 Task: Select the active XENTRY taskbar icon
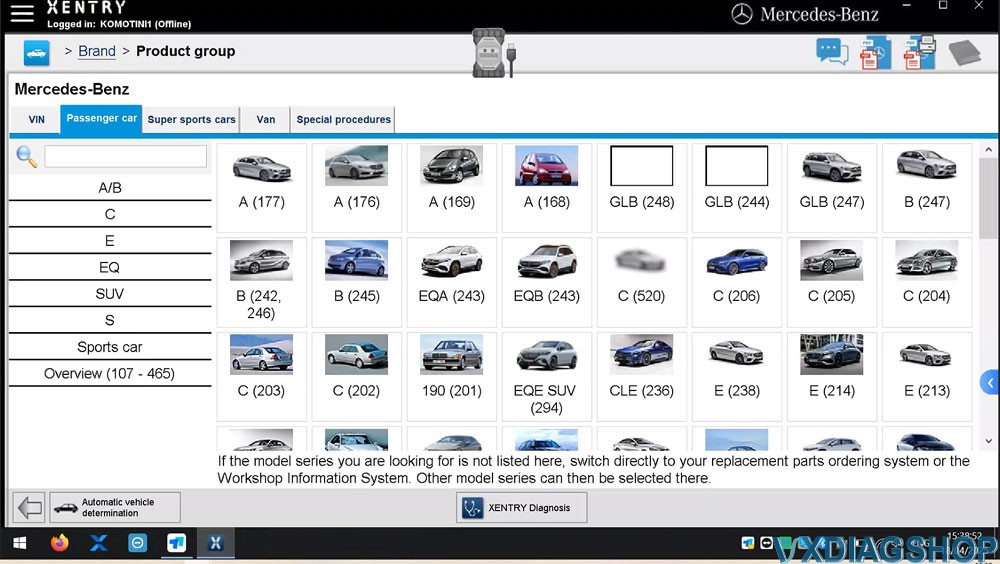pyautogui.click(x=216, y=543)
